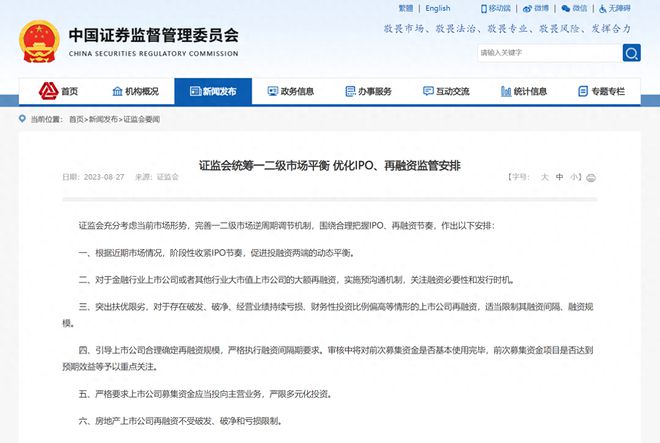This screenshot has width=660, height=443.
Task: Open the 无障碍 accessibility link
Action: (x=619, y=8)
